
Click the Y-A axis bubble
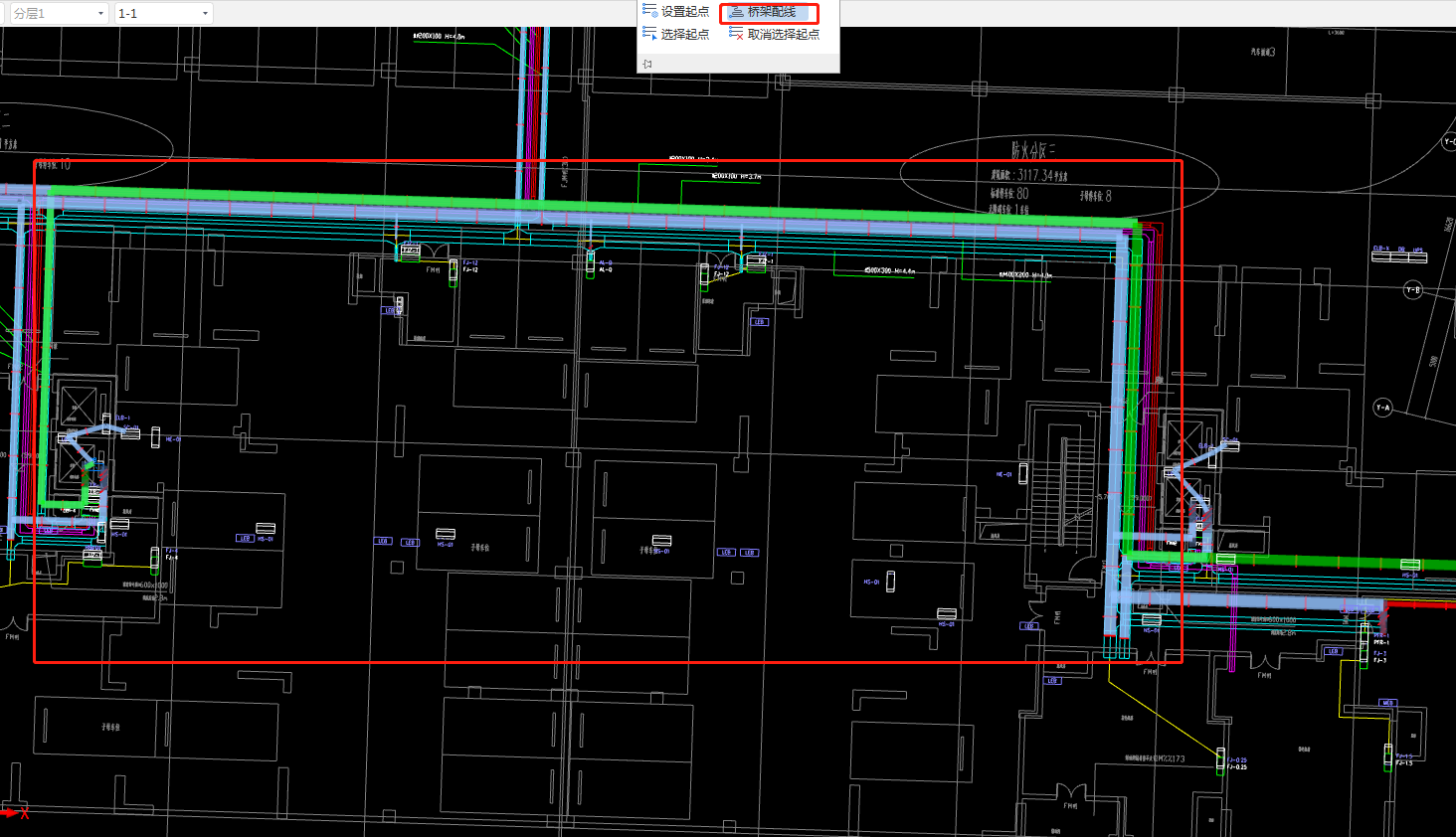tap(1382, 407)
